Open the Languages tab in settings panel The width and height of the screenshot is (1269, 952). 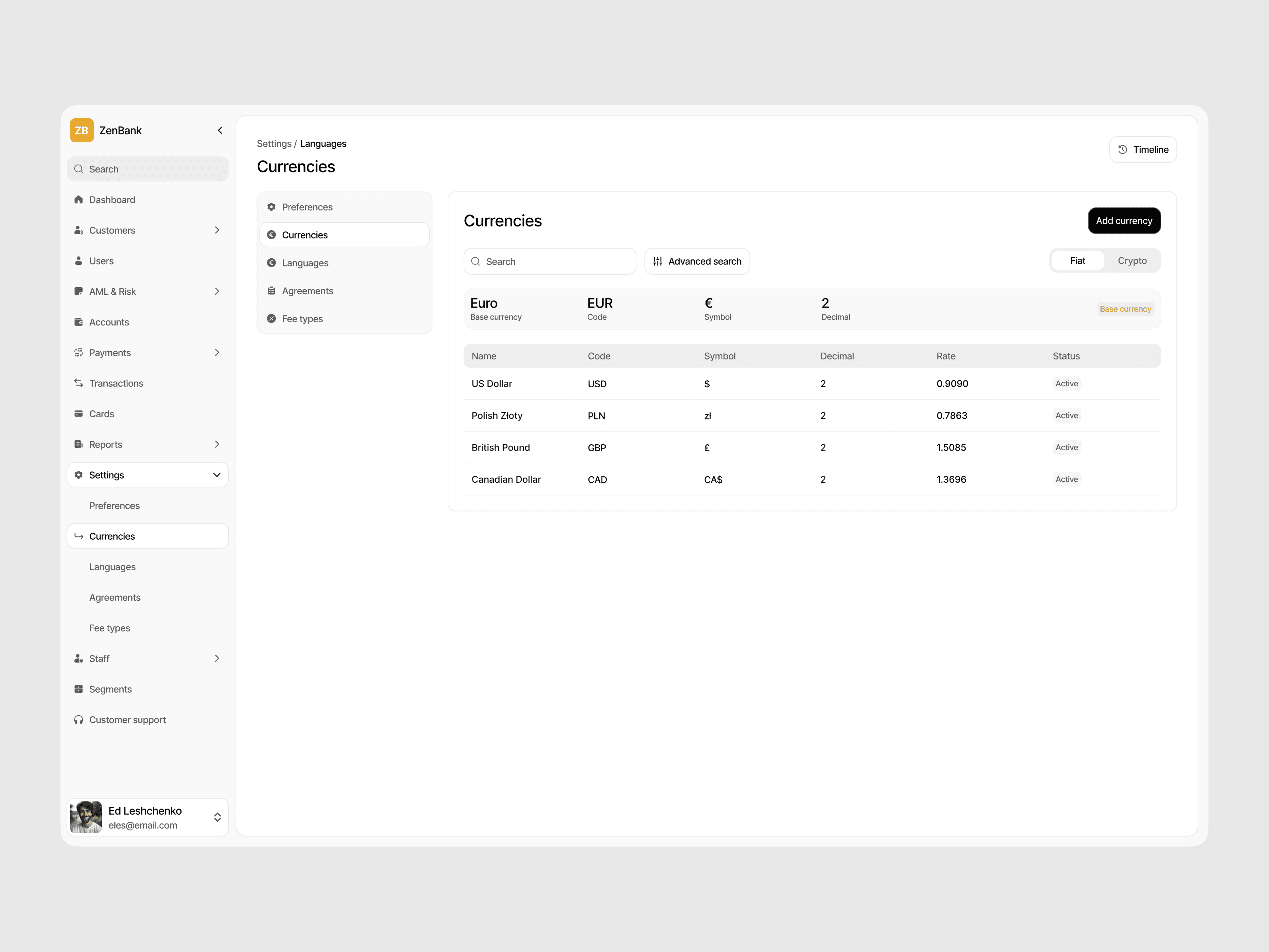click(x=305, y=263)
